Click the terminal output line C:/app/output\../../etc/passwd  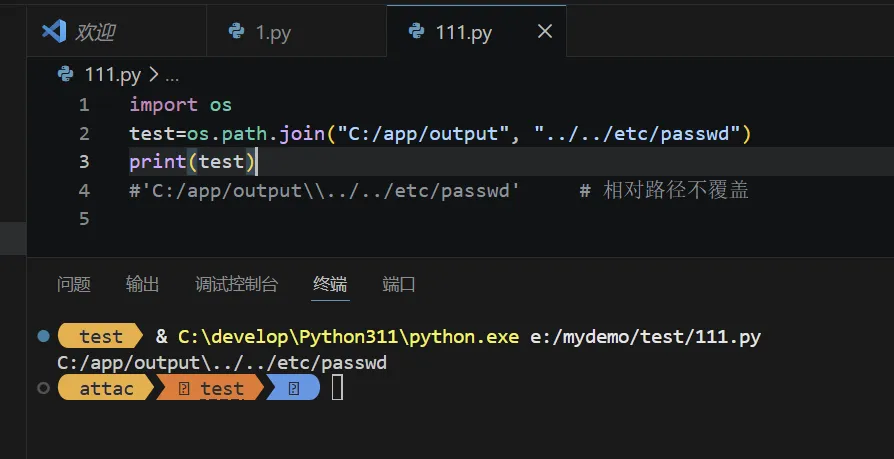point(222,363)
